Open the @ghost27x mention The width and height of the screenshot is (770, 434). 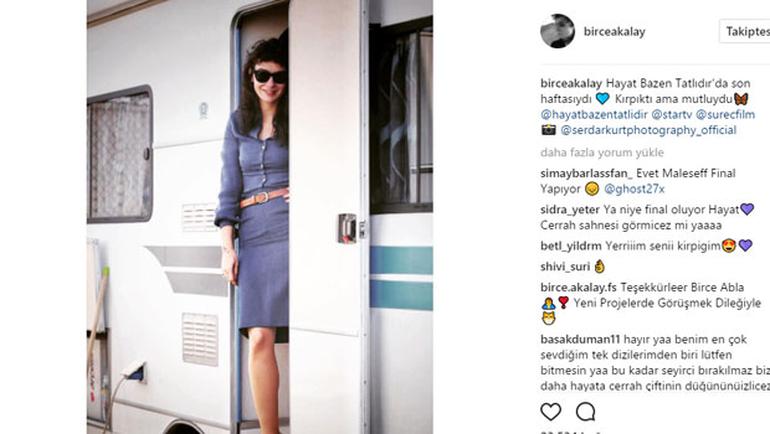[634, 189]
